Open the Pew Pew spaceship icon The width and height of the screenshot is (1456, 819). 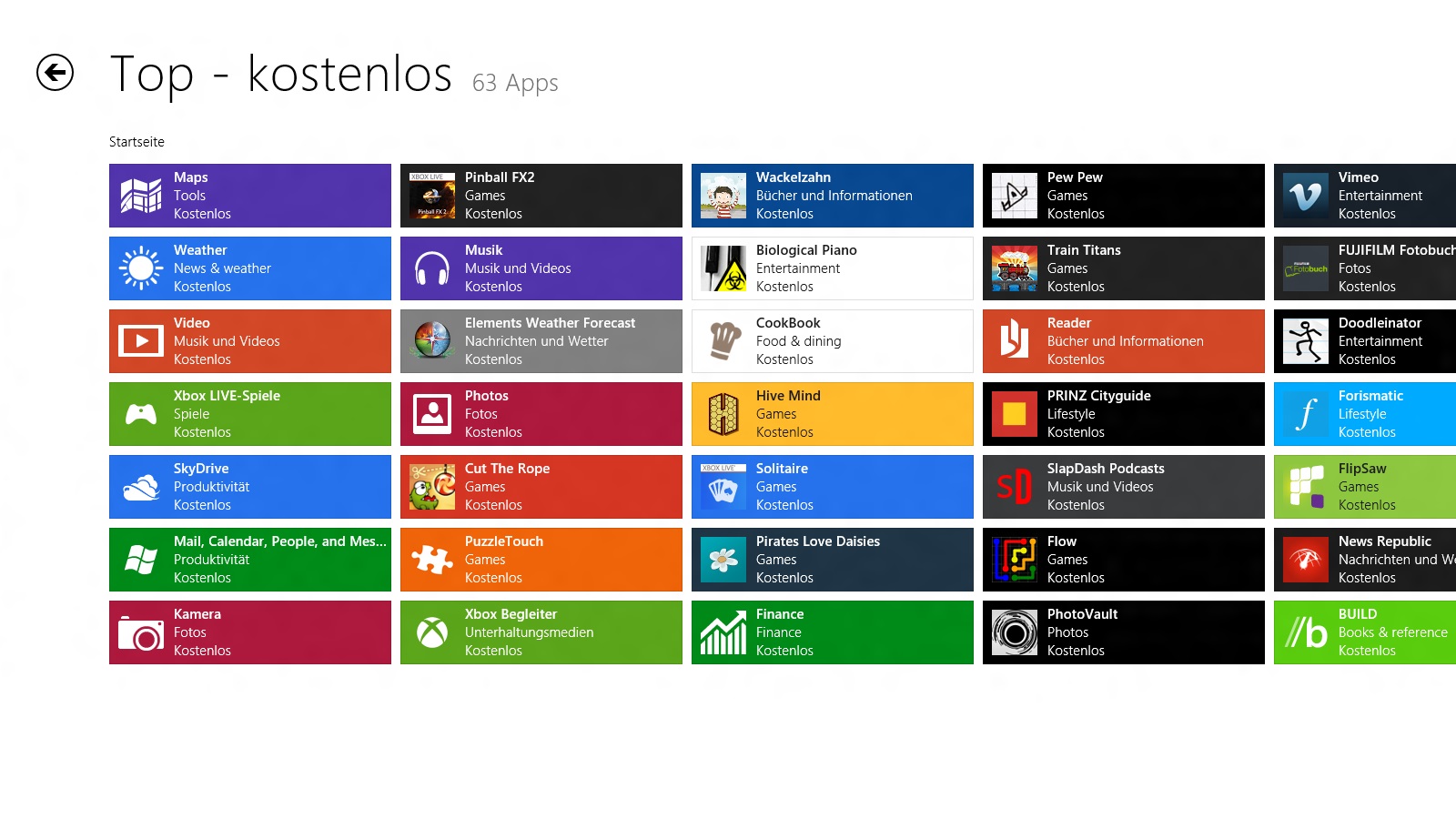[1015, 196]
